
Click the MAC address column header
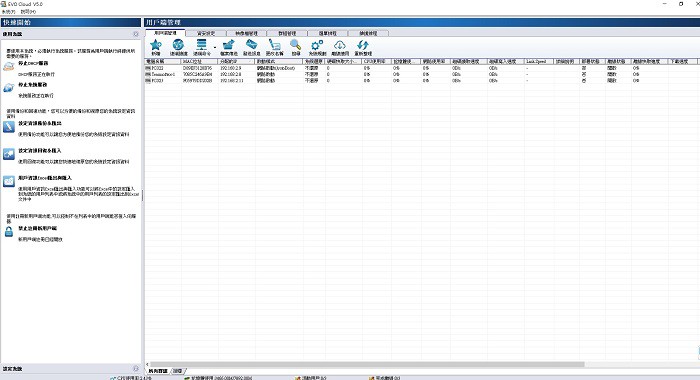coord(200,61)
